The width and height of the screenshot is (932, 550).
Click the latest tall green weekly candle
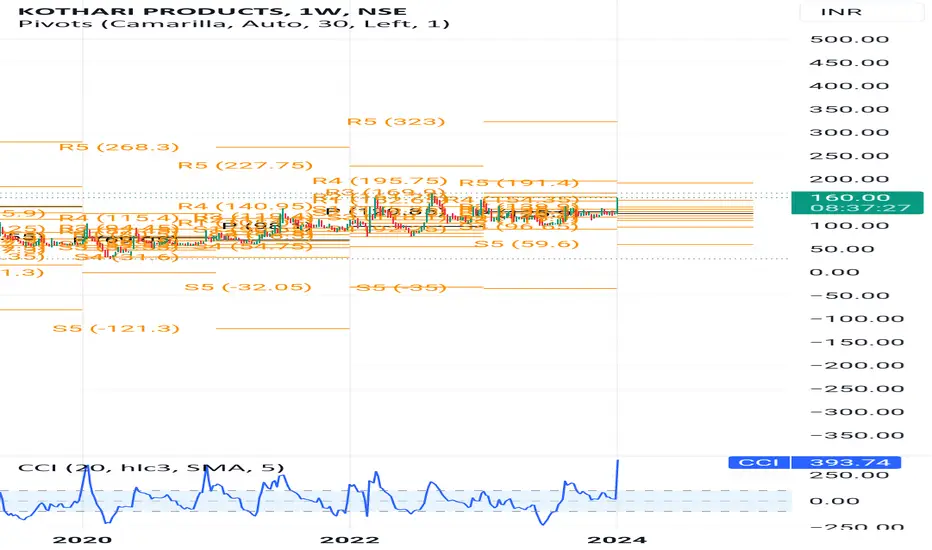coord(618,206)
